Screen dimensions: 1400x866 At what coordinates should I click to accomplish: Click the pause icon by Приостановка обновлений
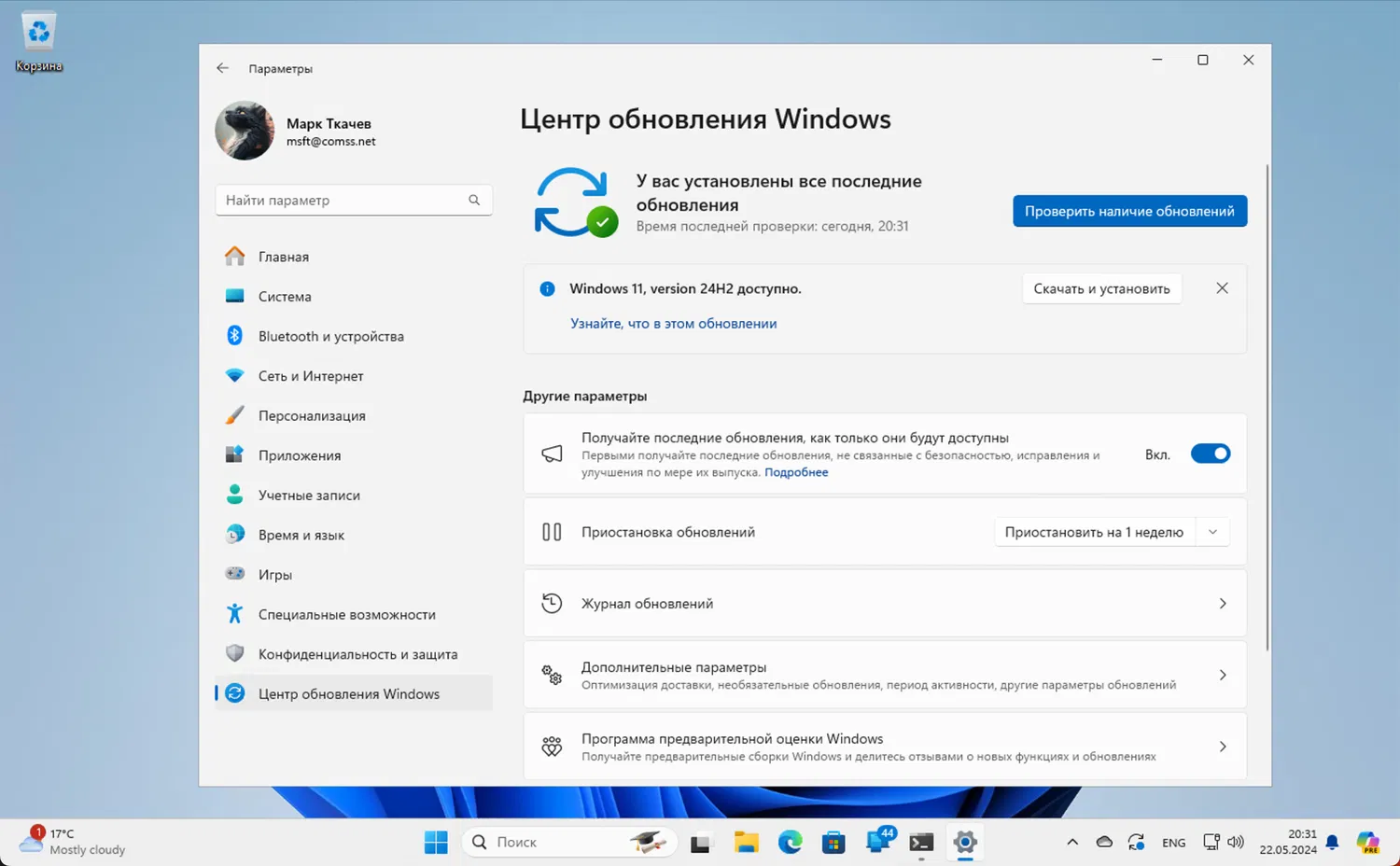tap(552, 532)
